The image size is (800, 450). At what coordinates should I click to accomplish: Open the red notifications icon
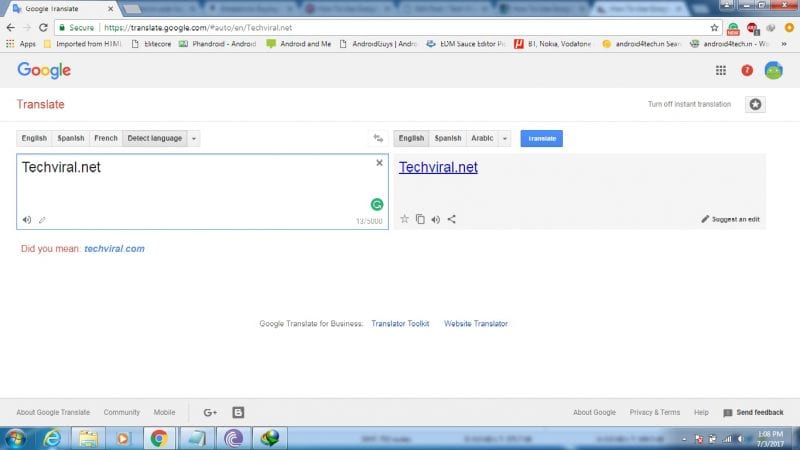click(x=747, y=70)
